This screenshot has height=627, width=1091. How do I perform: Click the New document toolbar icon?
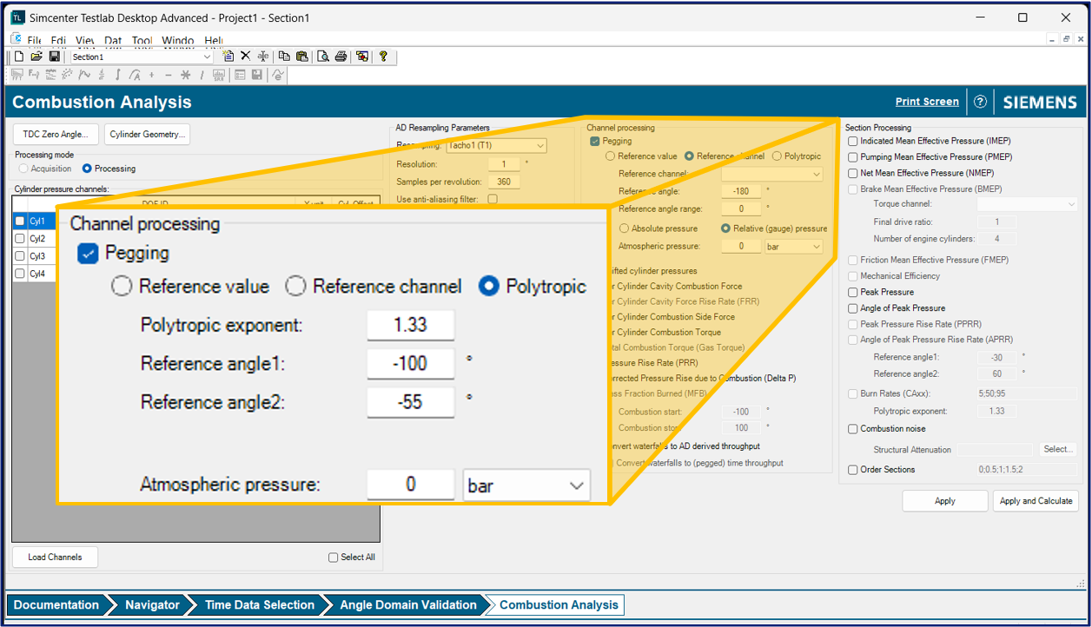coord(19,56)
